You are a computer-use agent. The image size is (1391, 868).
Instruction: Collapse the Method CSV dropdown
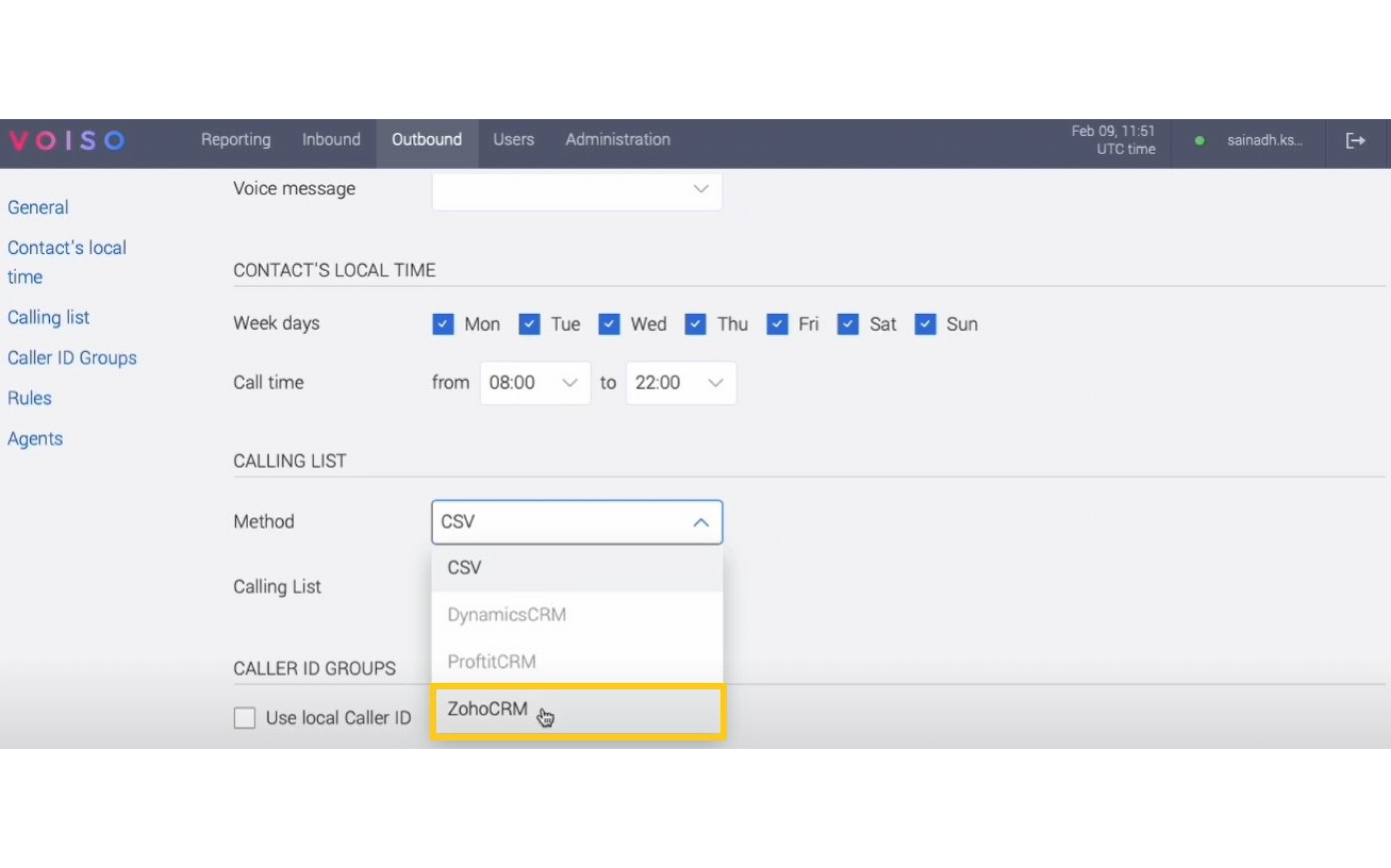coord(577,521)
